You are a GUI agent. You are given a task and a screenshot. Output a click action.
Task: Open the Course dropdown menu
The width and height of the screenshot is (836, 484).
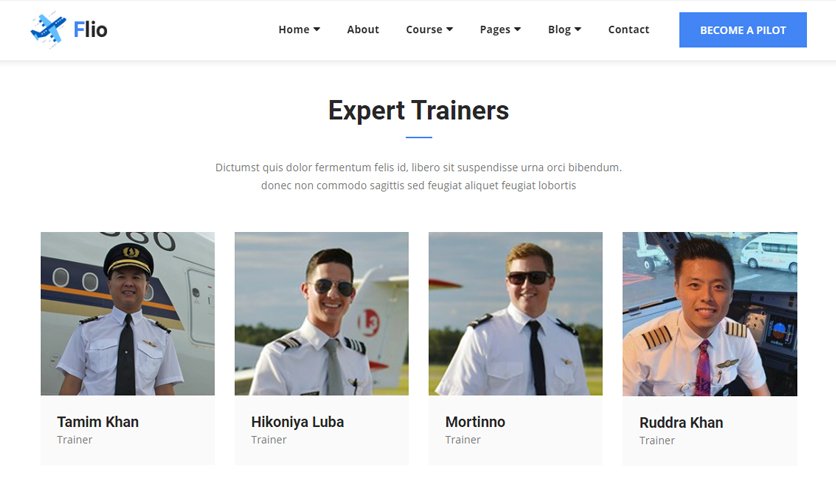(x=429, y=29)
